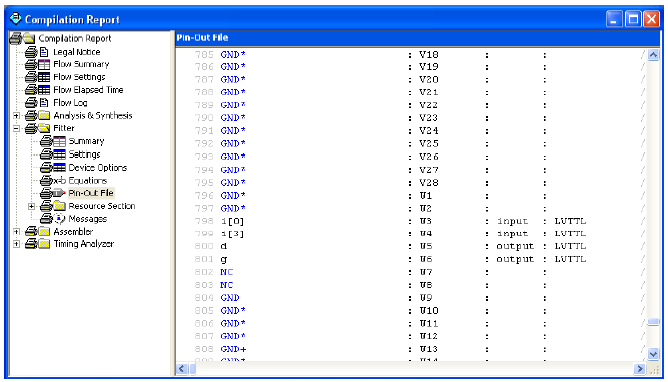Viewport: 668px width, 382px height.
Task: Click the Analysis & Synthesis folder icon
Action: (x=44, y=115)
